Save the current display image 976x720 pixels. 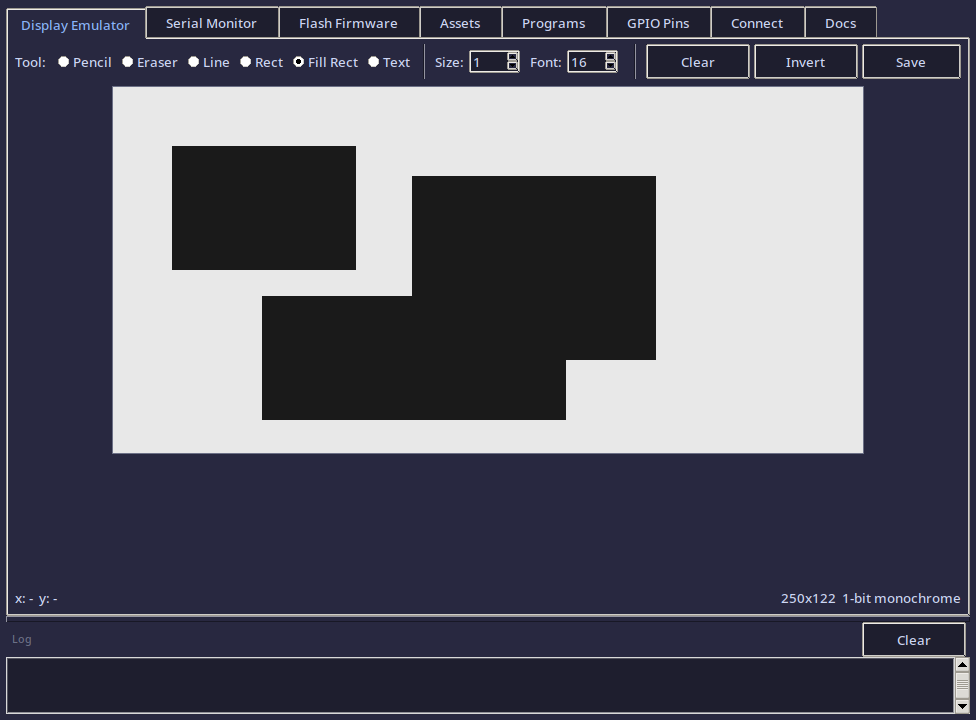(x=910, y=61)
